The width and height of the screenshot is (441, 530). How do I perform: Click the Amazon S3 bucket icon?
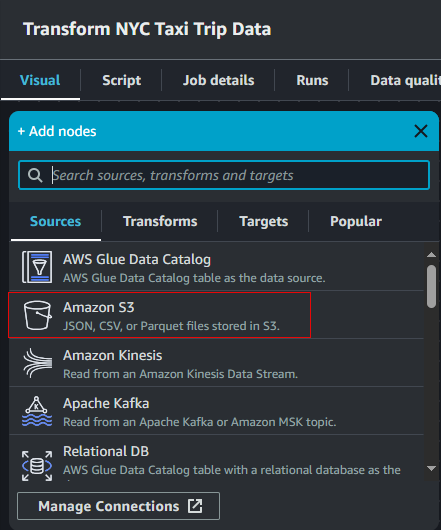[37, 315]
